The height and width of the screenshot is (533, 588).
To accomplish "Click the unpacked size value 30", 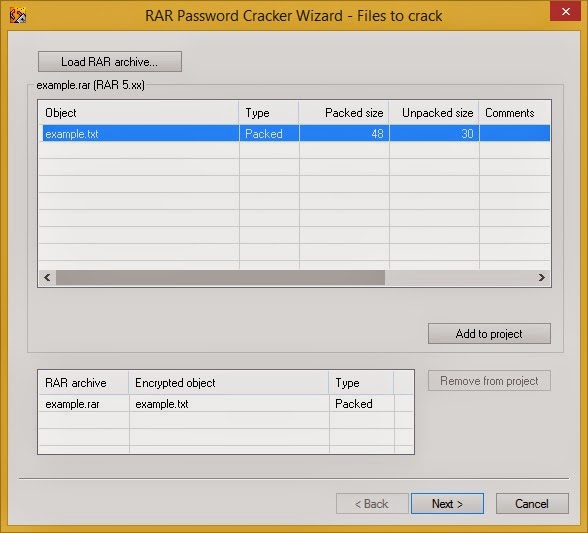I will point(467,134).
